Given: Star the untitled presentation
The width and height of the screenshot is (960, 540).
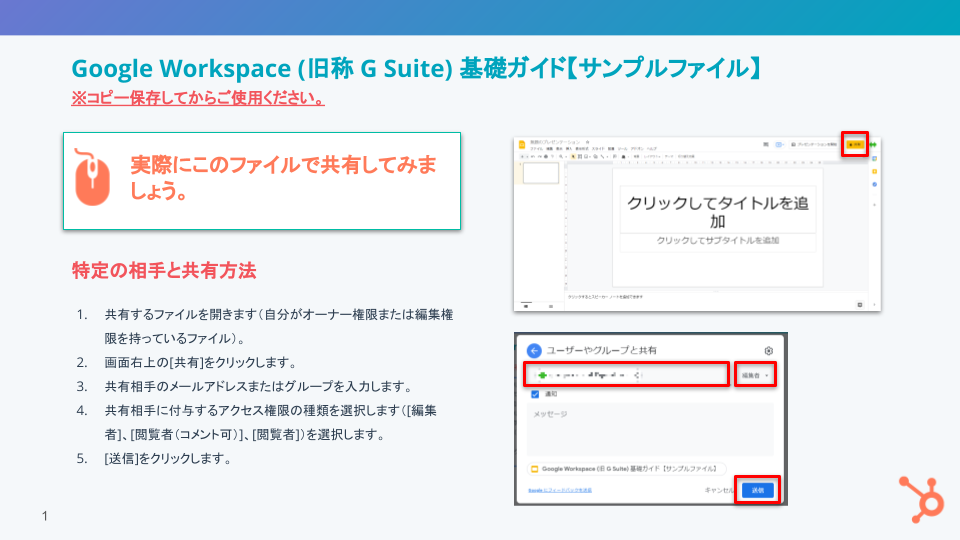Looking at the screenshot, I should pyautogui.click(x=587, y=142).
